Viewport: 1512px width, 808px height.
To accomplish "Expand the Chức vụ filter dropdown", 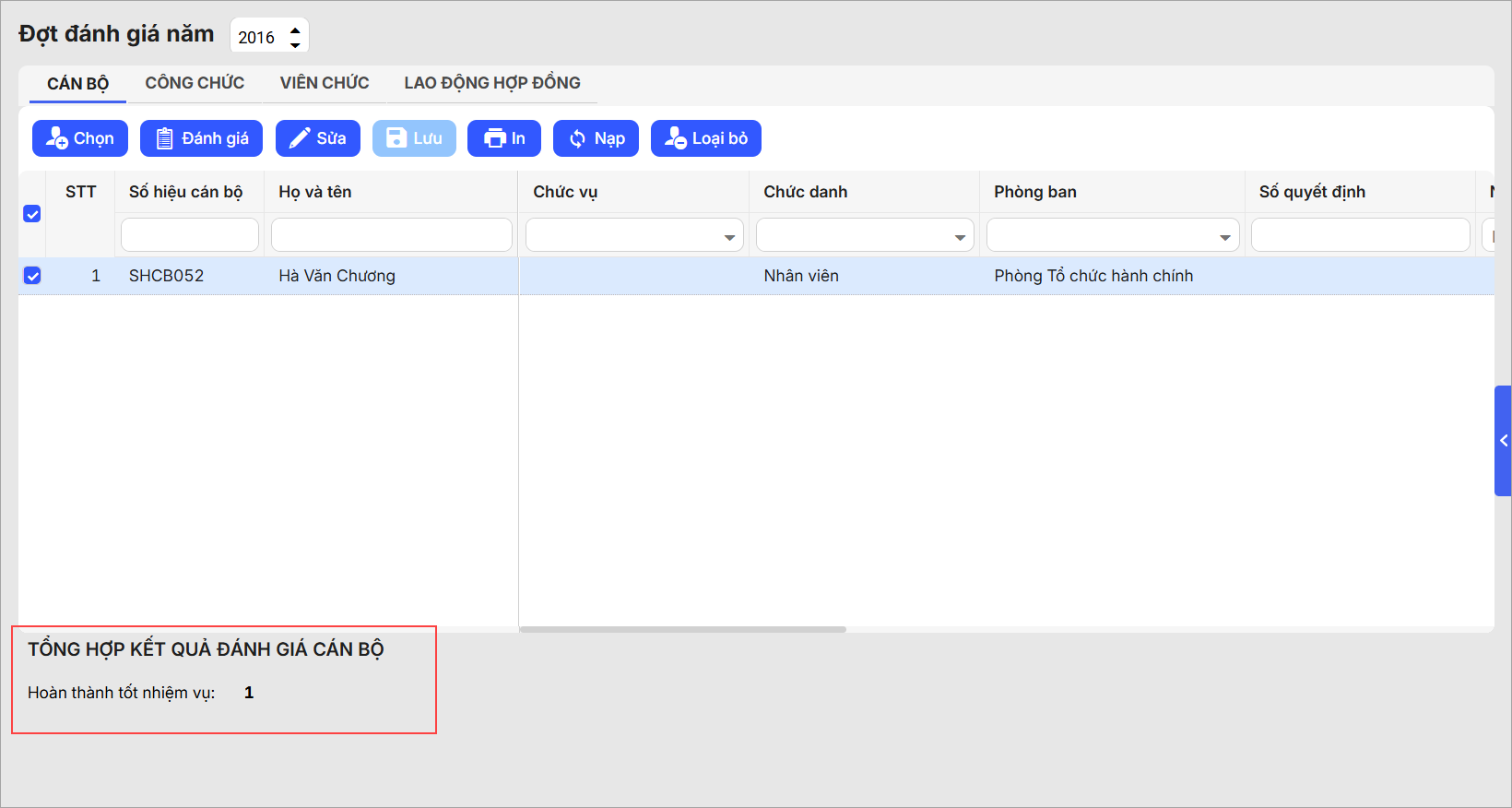I will (x=729, y=237).
